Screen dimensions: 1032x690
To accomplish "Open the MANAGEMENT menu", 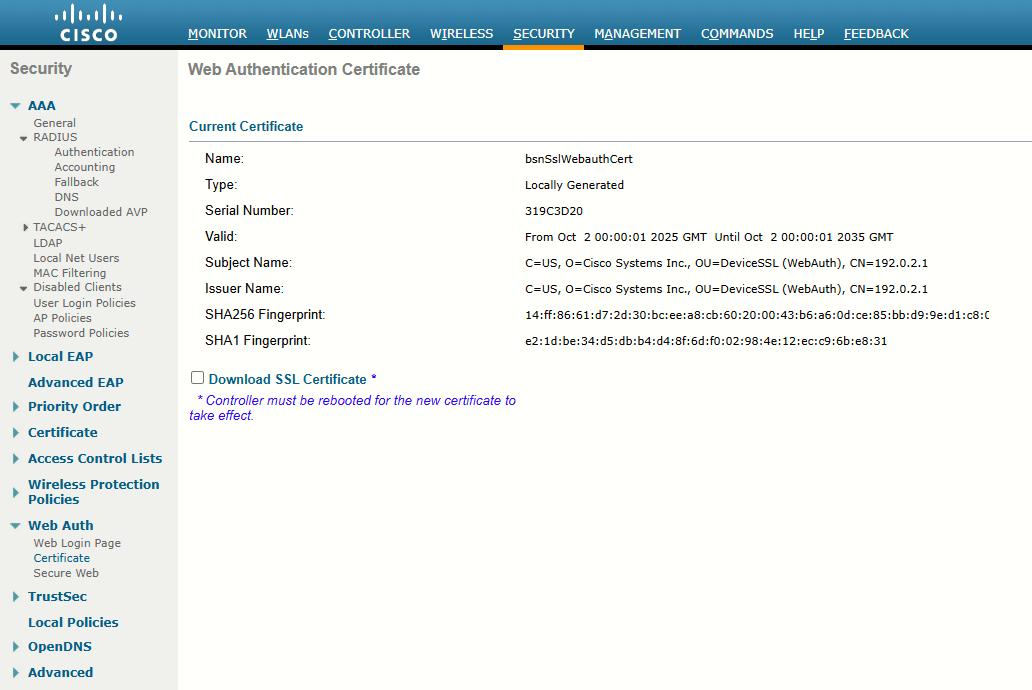I will (x=637, y=34).
